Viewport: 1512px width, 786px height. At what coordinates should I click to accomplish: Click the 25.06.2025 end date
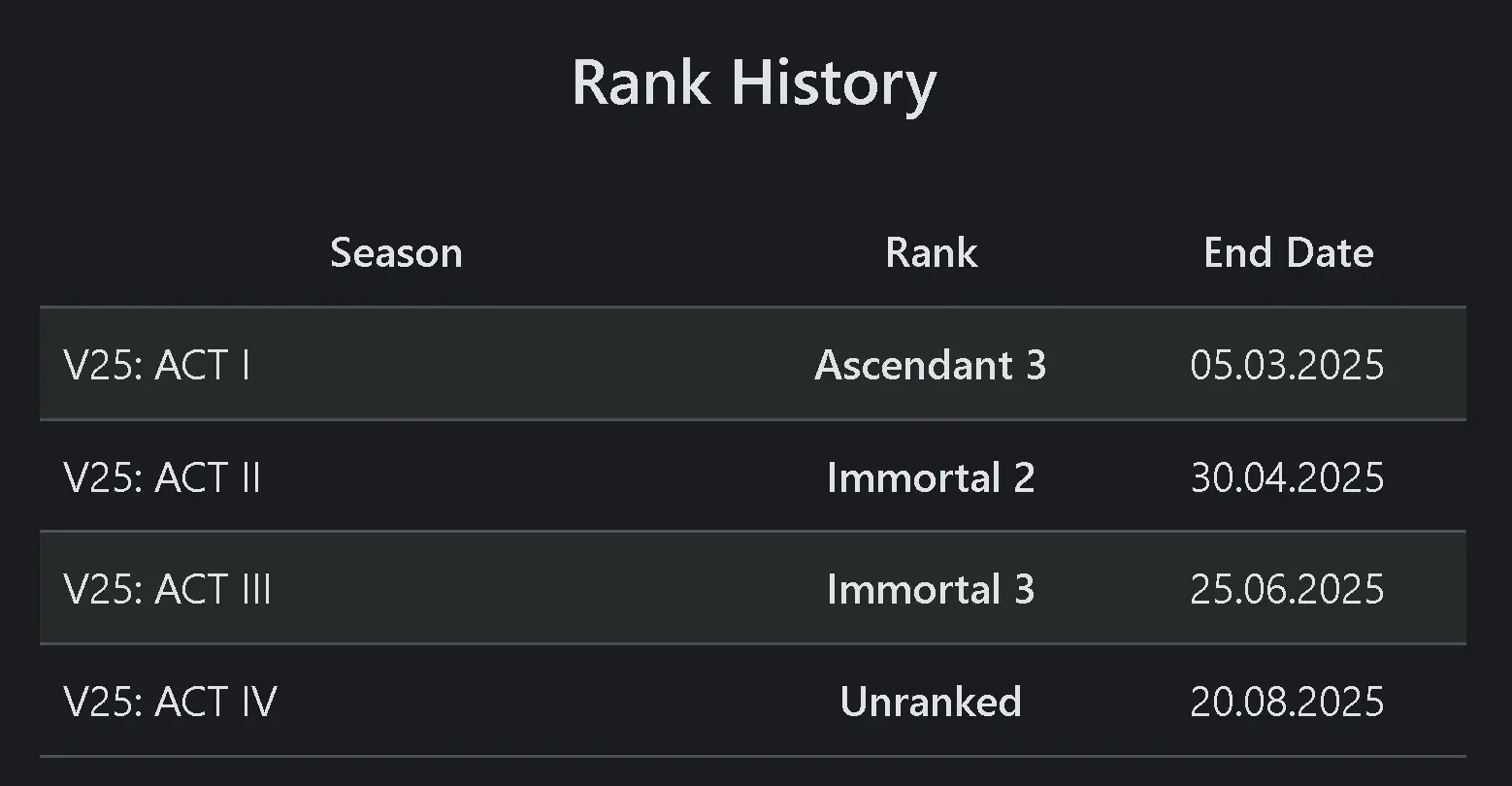[1287, 590]
